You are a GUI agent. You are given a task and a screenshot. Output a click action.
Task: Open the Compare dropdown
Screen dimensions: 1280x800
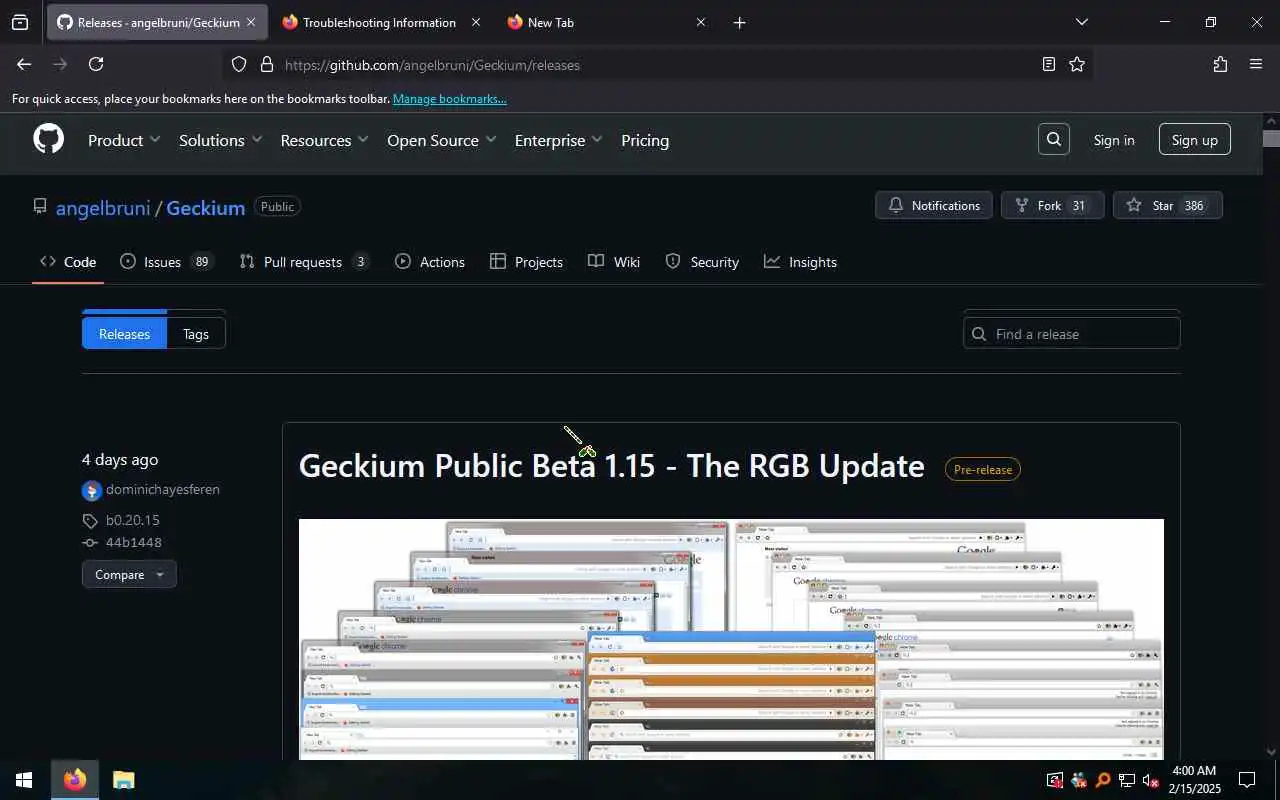tap(129, 574)
